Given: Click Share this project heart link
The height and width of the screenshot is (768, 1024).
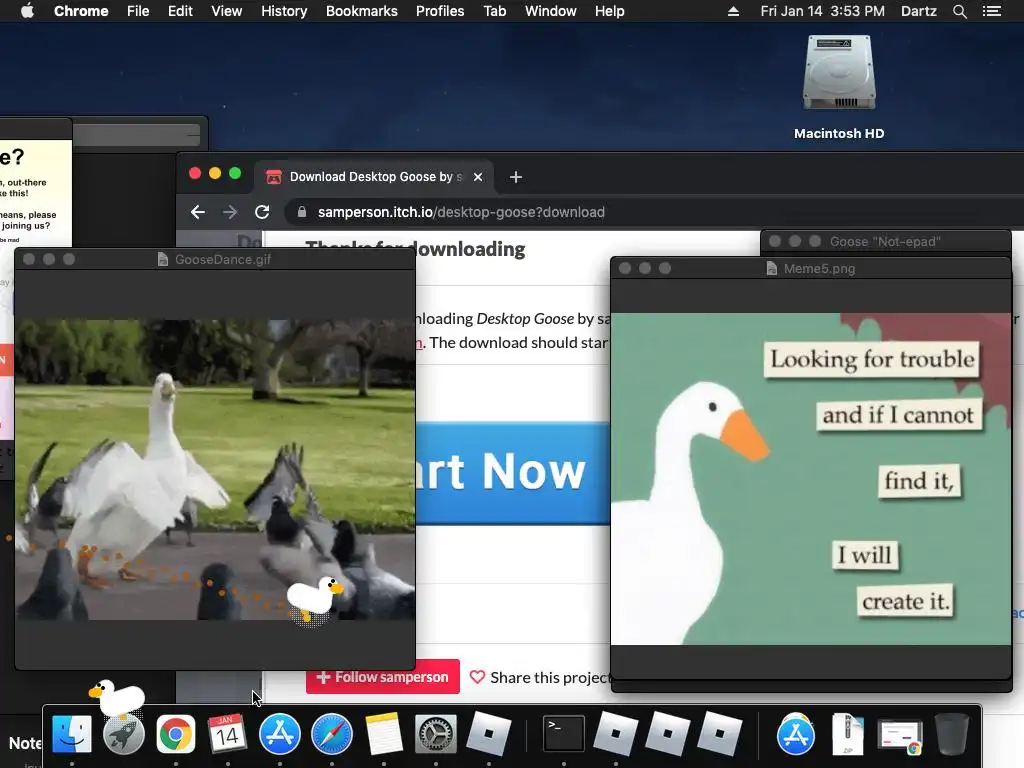Looking at the screenshot, I should tap(541, 678).
